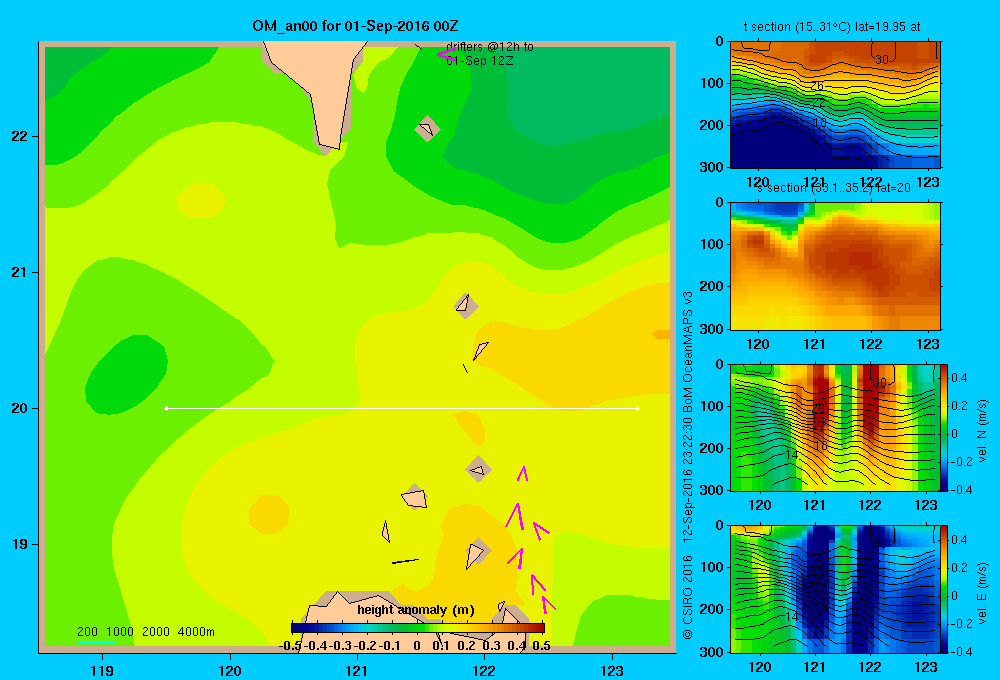The width and height of the screenshot is (1000, 680).
Task: Click the 's section' title above salinity plot
Action: tap(834, 188)
